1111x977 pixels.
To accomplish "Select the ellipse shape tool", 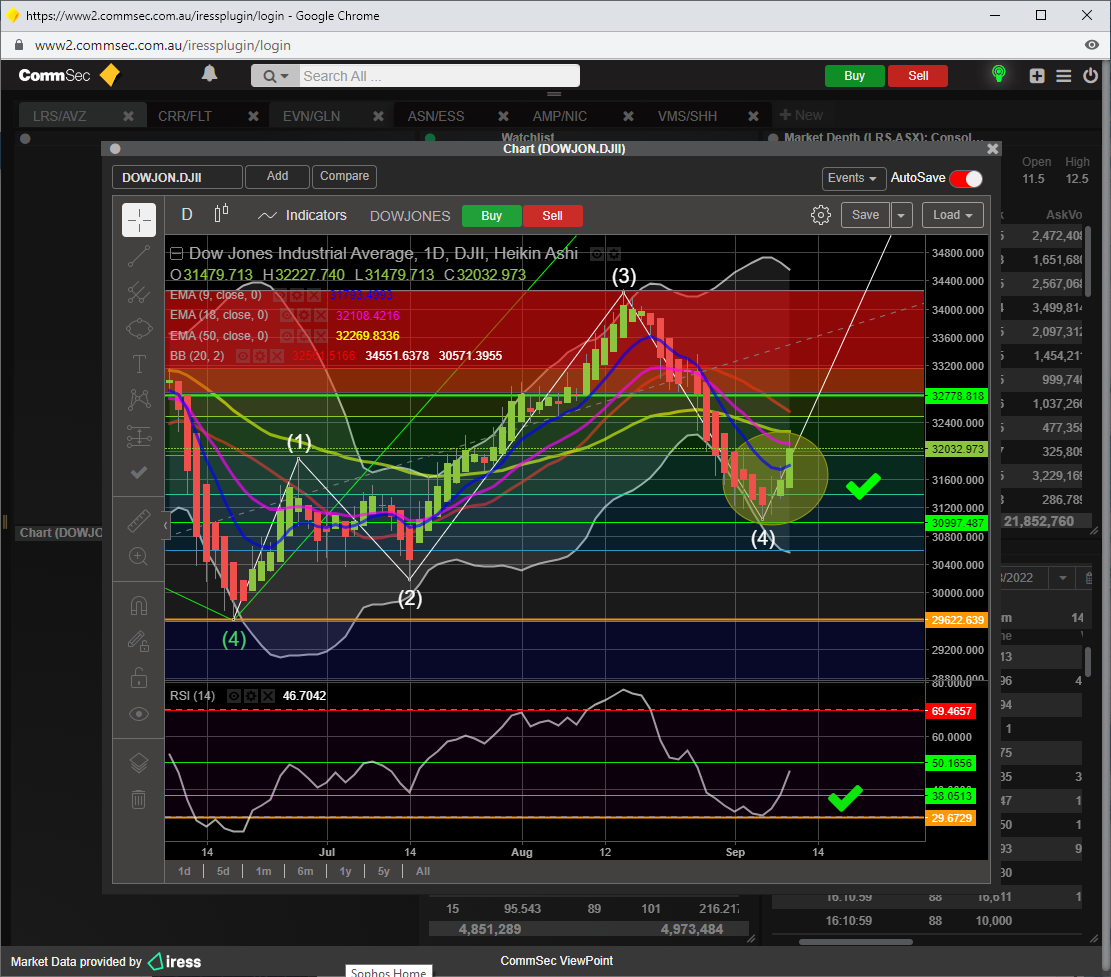I will pyautogui.click(x=139, y=328).
